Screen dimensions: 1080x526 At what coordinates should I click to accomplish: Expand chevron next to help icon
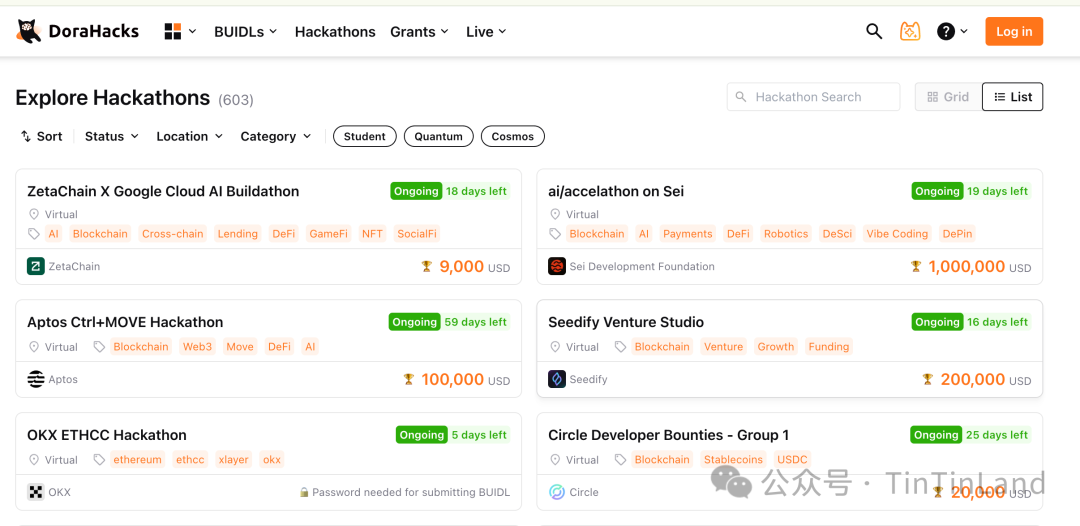964,32
